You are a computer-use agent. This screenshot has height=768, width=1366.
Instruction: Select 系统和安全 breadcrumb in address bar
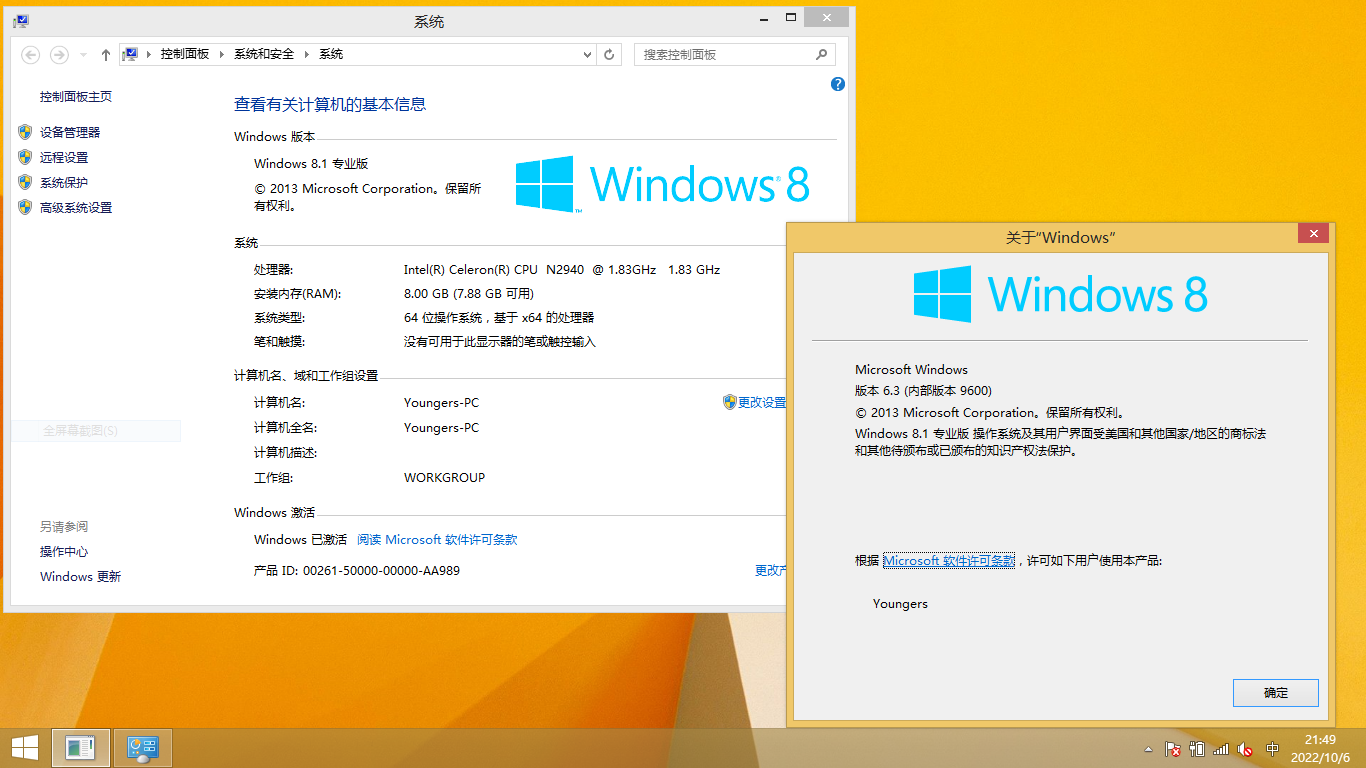pos(264,54)
